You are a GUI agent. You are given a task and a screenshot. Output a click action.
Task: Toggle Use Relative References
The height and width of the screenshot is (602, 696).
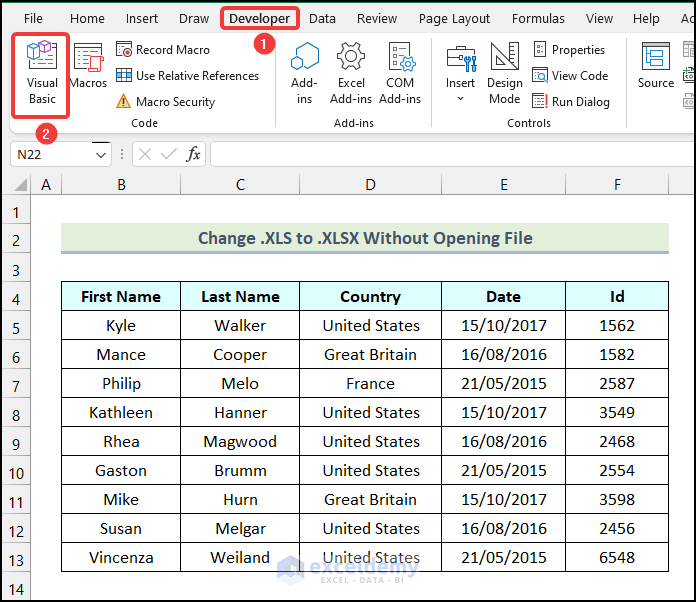(x=187, y=76)
